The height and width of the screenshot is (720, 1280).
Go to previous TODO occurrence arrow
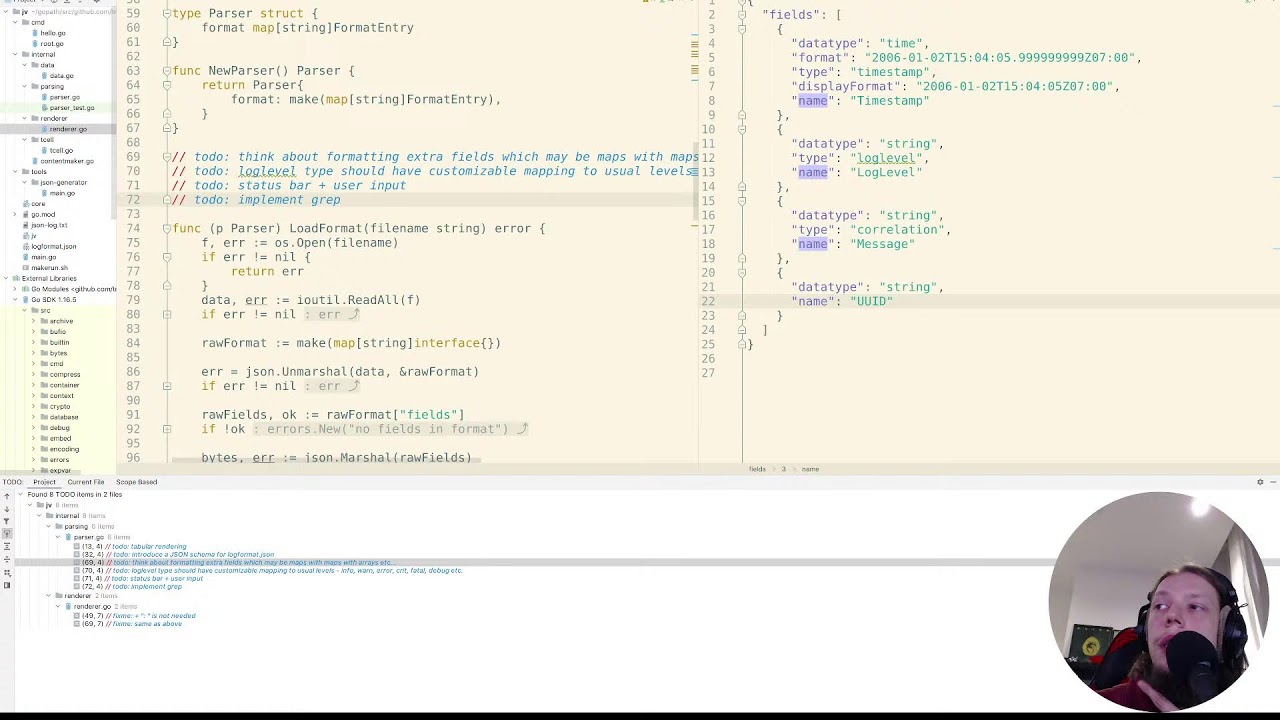pyautogui.click(x=6, y=498)
